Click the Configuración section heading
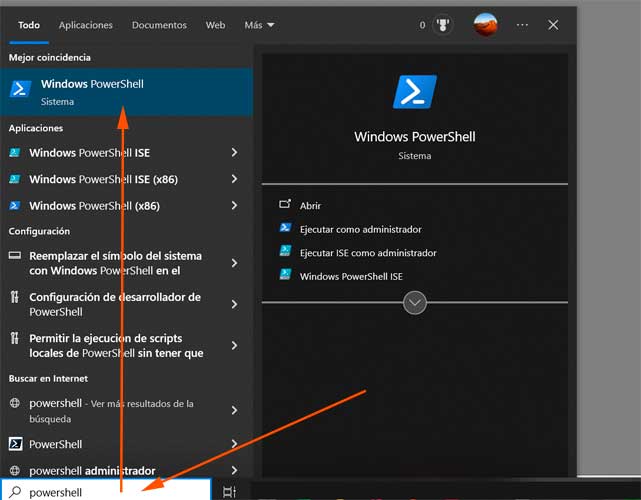This screenshot has width=641, height=500. point(39,231)
